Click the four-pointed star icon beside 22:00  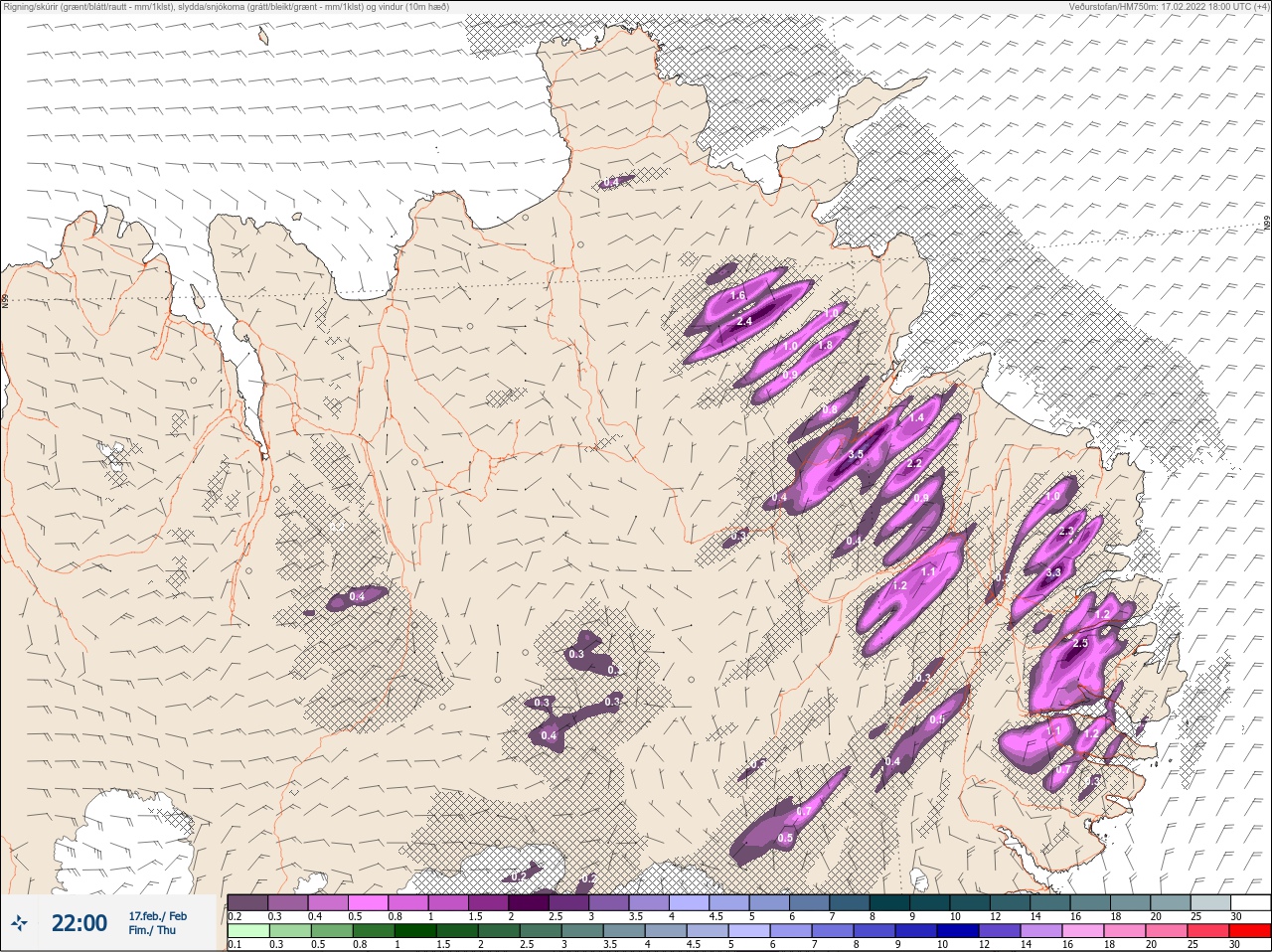[20, 923]
